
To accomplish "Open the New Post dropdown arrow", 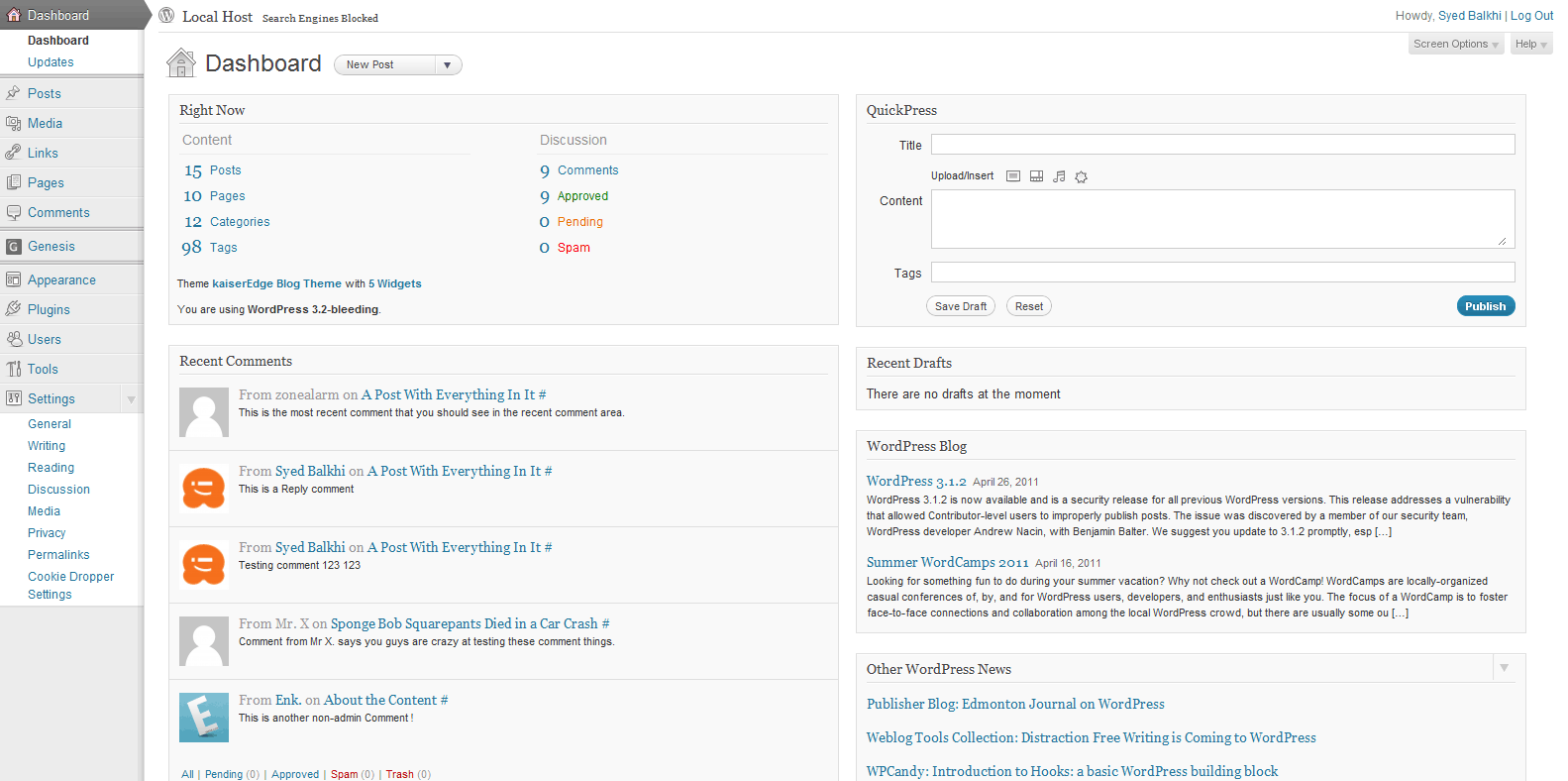I will point(448,65).
